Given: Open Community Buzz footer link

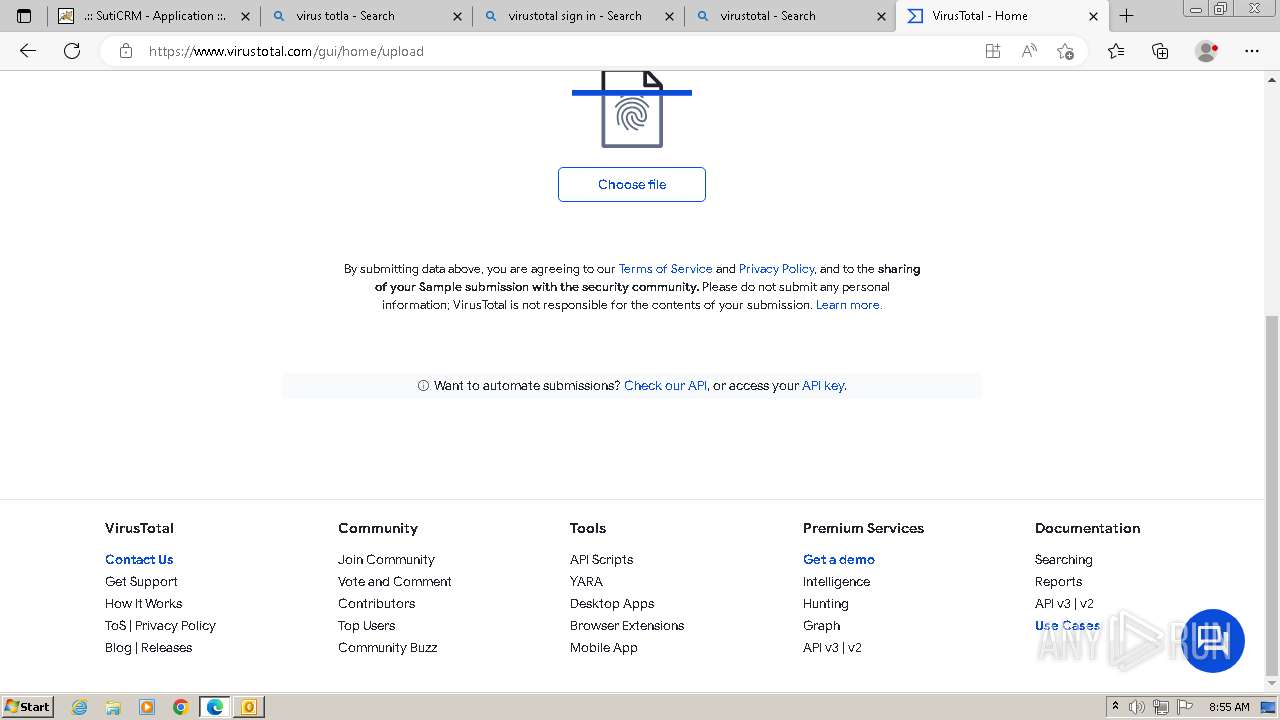Looking at the screenshot, I should (x=387, y=647).
